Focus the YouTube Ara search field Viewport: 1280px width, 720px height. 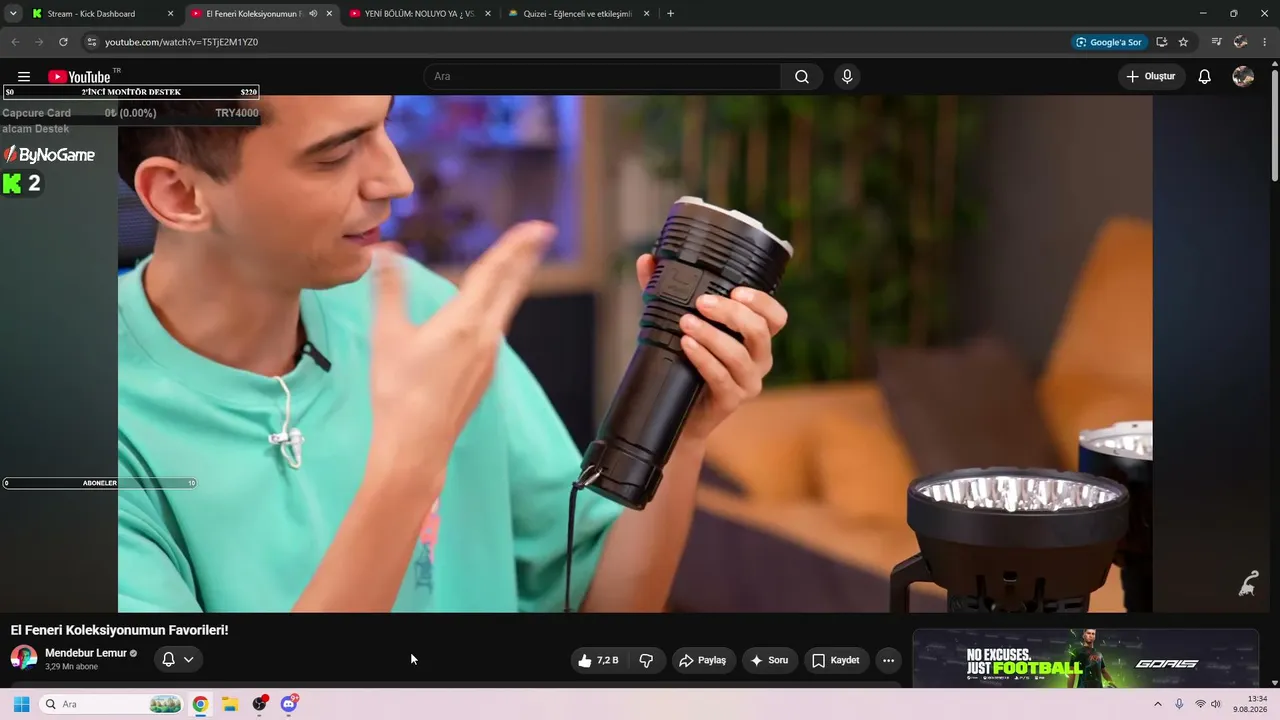coord(603,77)
